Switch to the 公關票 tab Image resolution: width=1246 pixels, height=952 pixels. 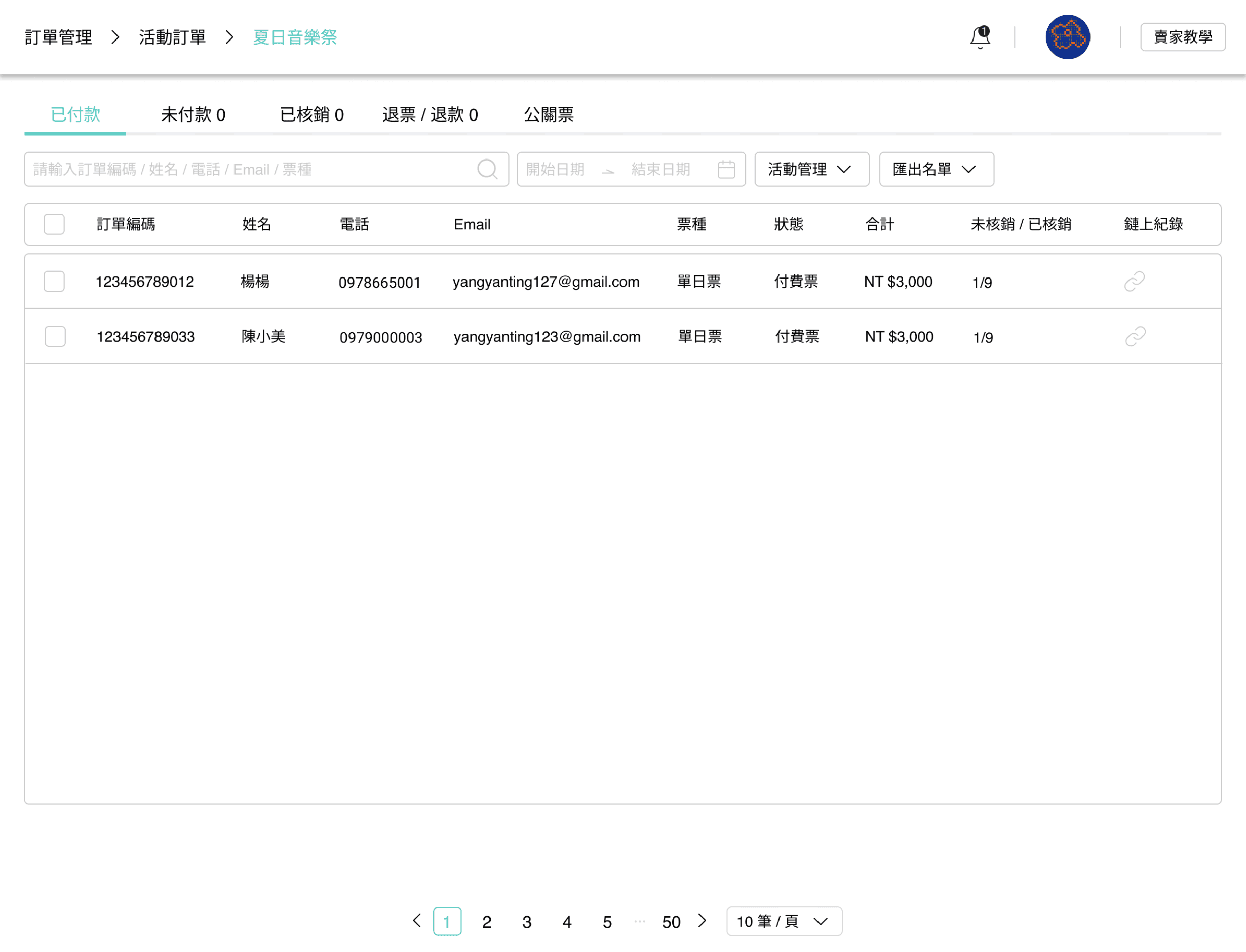(x=548, y=115)
